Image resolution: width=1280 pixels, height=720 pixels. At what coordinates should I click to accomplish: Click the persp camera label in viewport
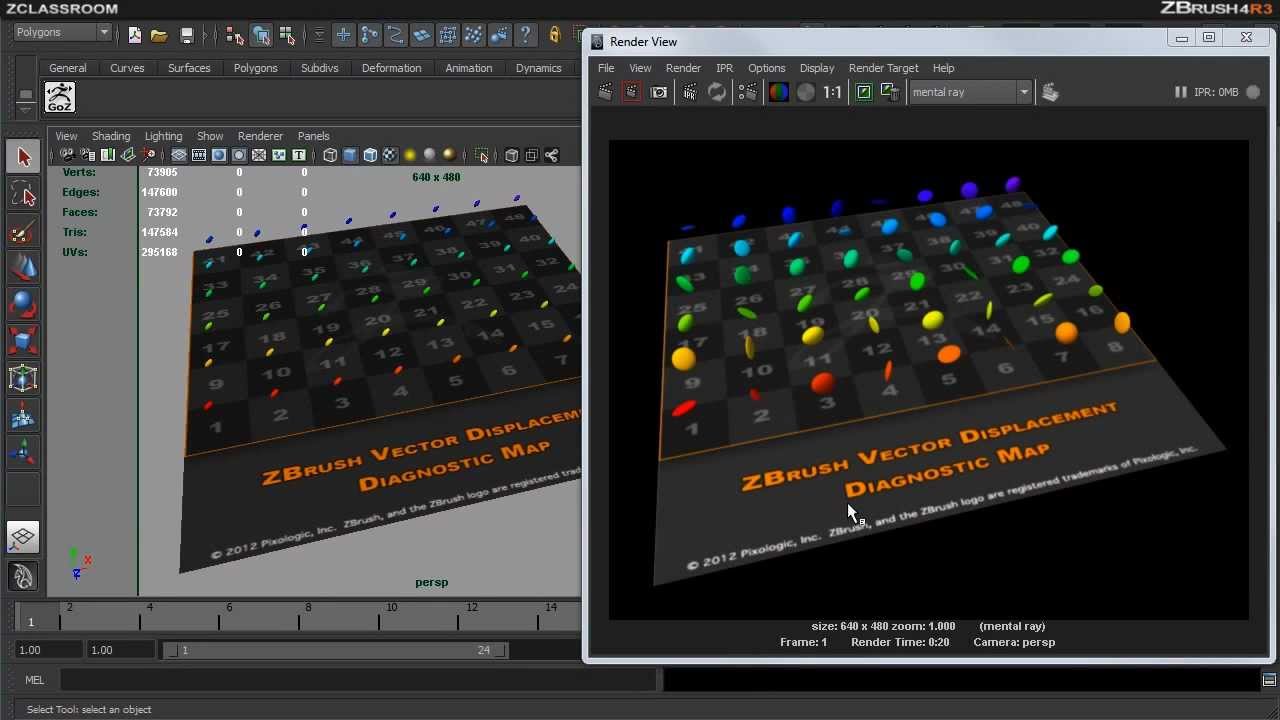431,582
